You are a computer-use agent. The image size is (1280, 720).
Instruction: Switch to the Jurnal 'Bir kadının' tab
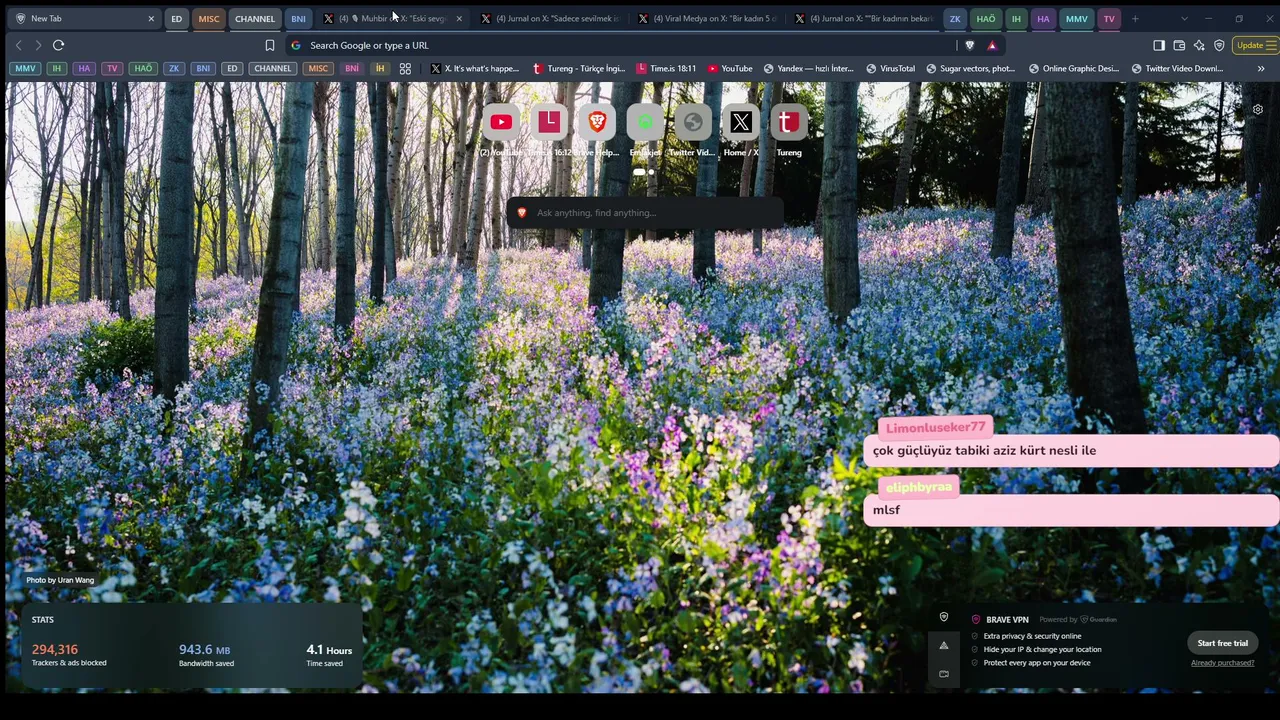(865, 19)
